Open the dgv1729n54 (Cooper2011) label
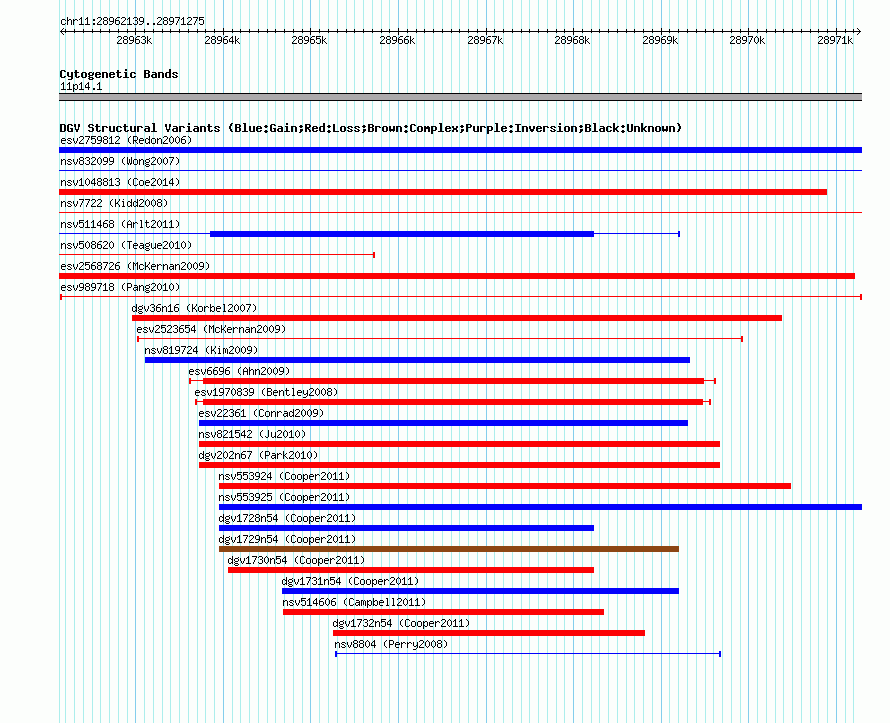 click(287, 539)
